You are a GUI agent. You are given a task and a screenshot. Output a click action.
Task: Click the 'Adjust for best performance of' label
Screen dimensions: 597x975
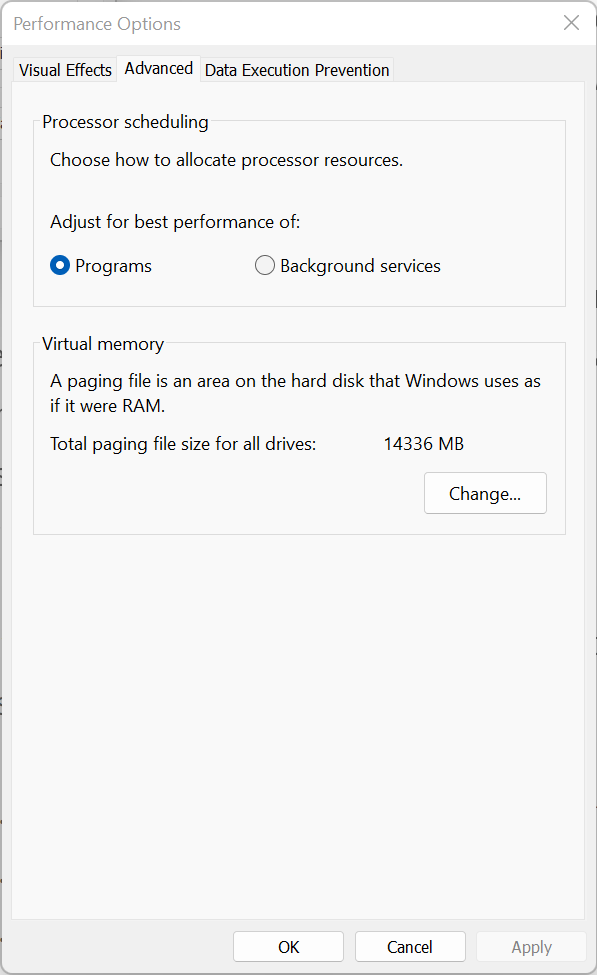coord(175,222)
